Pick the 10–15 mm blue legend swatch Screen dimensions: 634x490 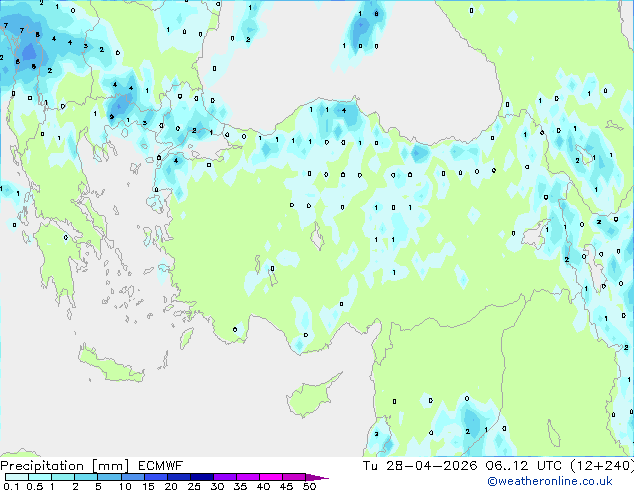(132, 477)
